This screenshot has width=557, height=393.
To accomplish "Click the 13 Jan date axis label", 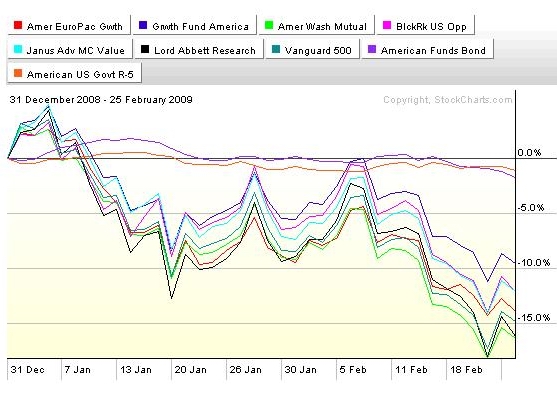I will tap(136, 370).
